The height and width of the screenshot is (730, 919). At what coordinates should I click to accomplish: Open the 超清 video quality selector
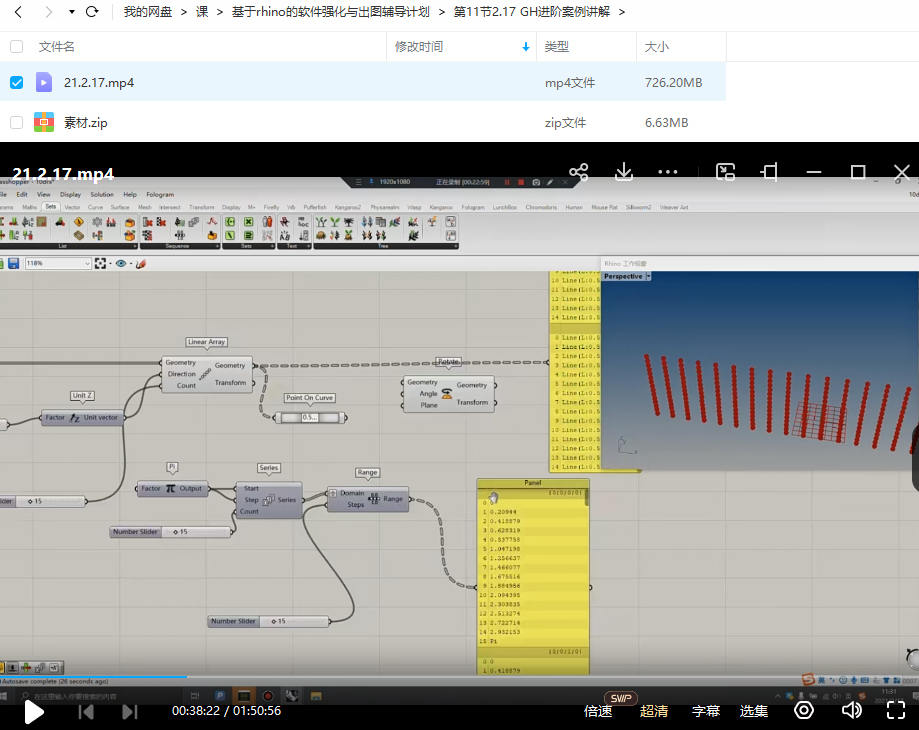click(x=654, y=711)
